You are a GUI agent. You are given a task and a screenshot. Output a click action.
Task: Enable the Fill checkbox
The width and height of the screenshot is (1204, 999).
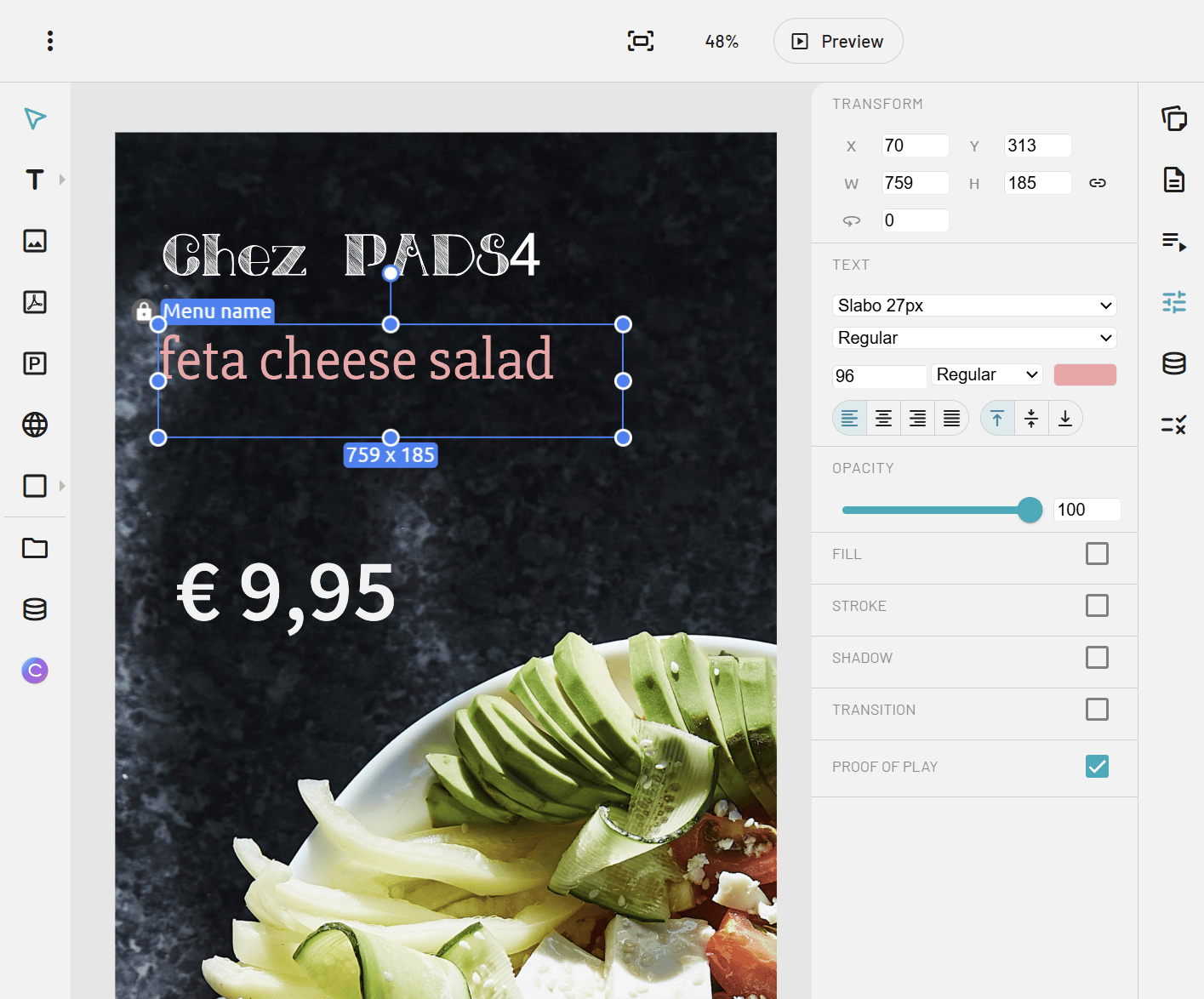1097,554
